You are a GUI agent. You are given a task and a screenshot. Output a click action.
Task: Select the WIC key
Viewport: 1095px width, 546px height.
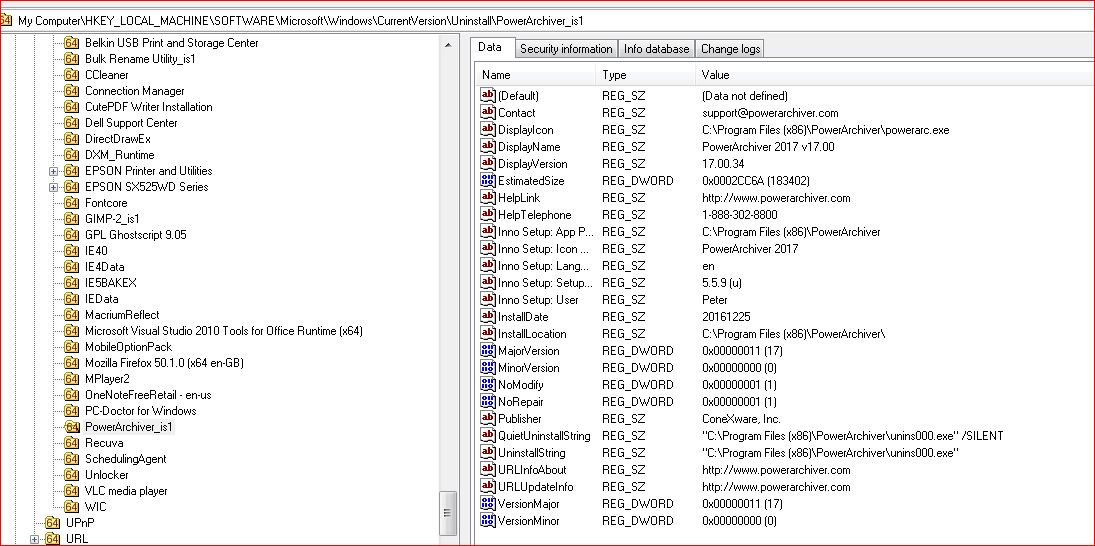coord(96,507)
